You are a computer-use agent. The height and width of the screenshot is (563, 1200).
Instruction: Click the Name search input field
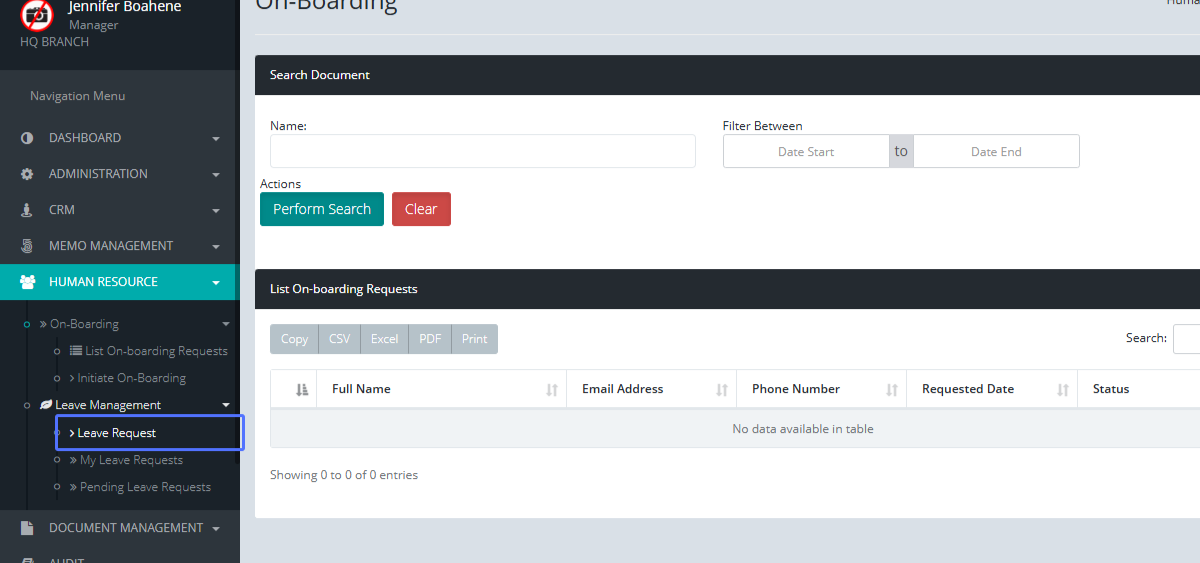[x=482, y=151]
